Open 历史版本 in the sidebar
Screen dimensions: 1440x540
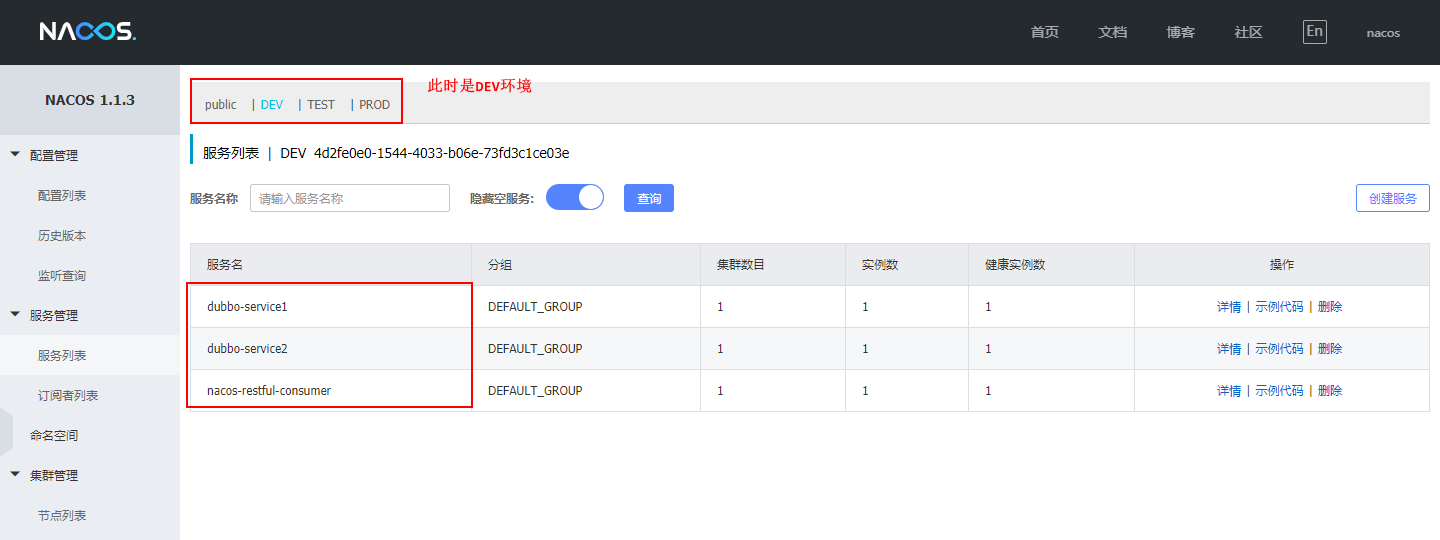point(62,235)
